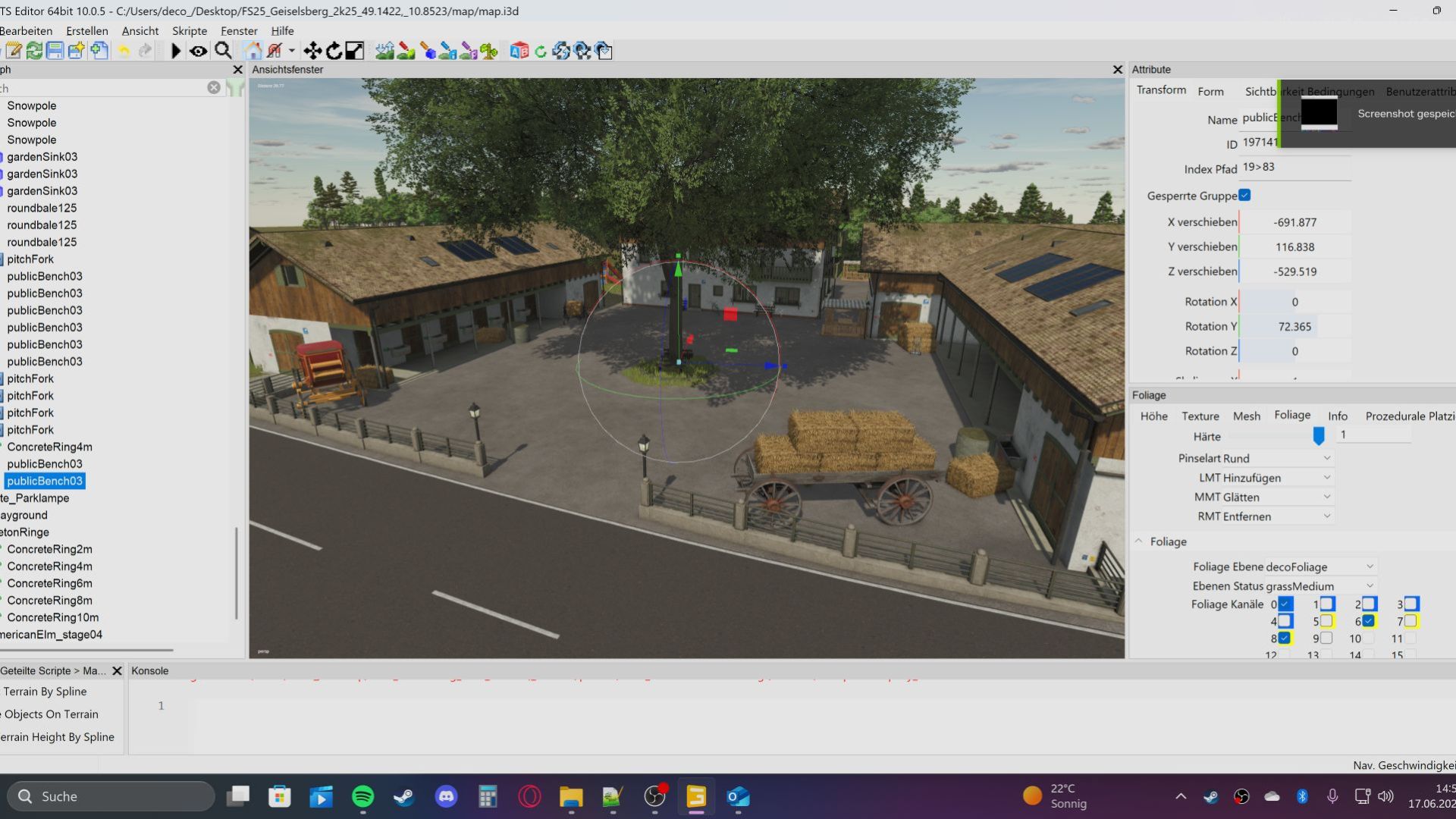Toggle Foliage Kanäle channel 2 checkbox
This screenshot has width=1456, height=819.
1370,604
